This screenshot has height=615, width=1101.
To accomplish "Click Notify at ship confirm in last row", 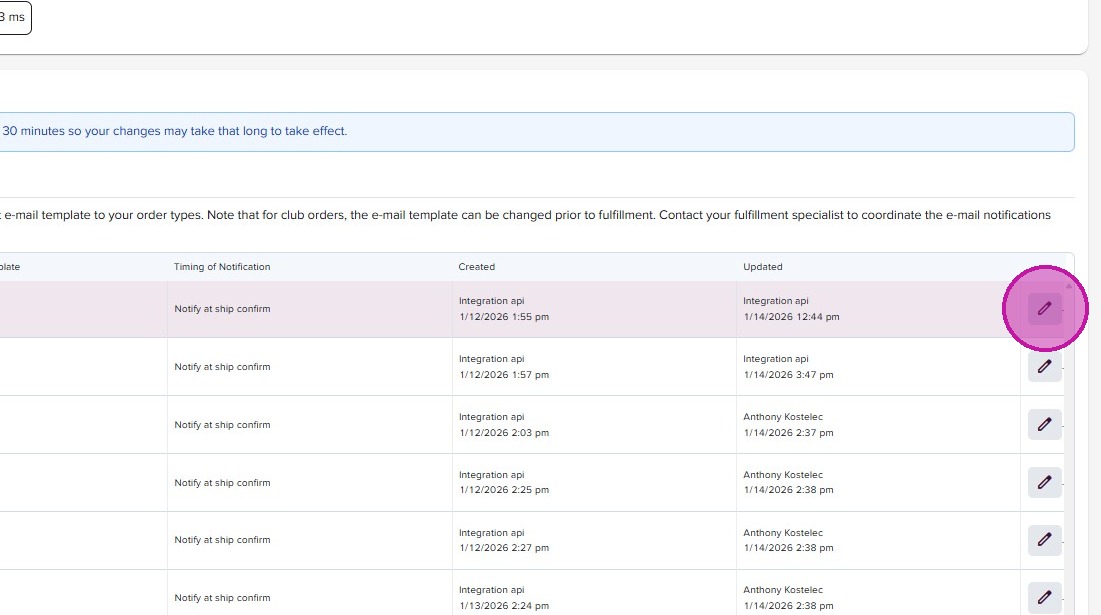I will (222, 598).
